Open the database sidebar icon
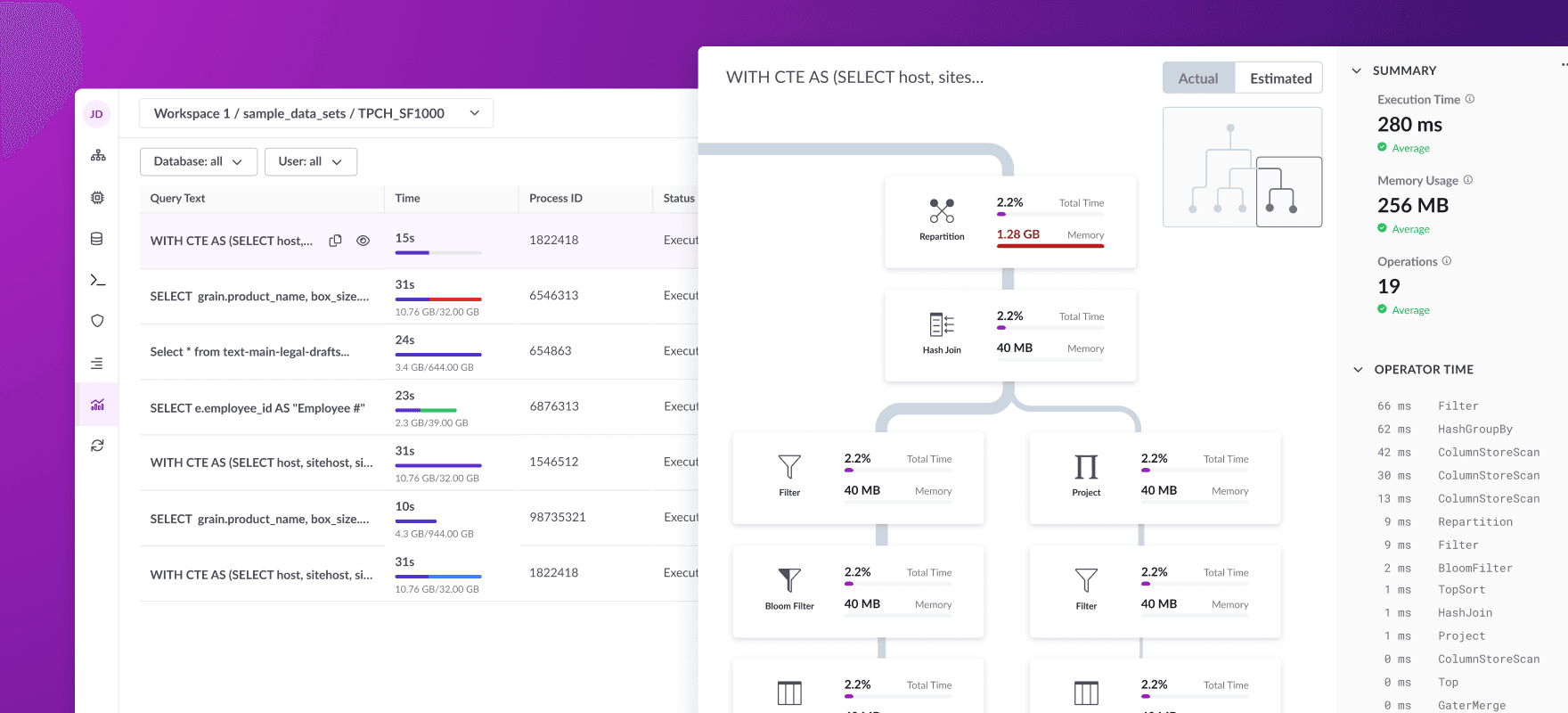 [x=97, y=239]
